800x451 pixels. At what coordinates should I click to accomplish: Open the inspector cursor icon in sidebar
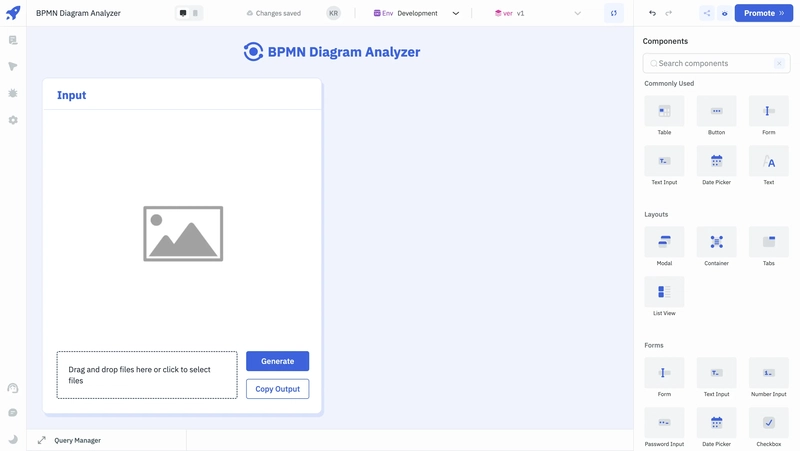tap(13, 66)
